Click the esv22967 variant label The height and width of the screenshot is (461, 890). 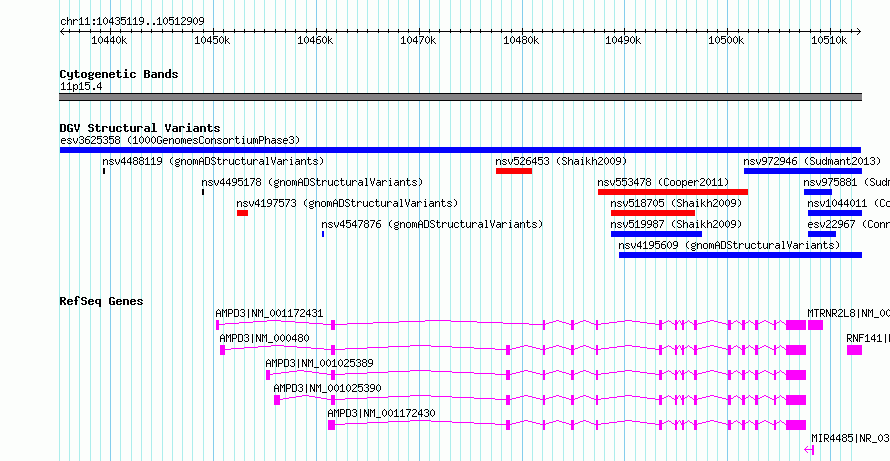pos(849,224)
